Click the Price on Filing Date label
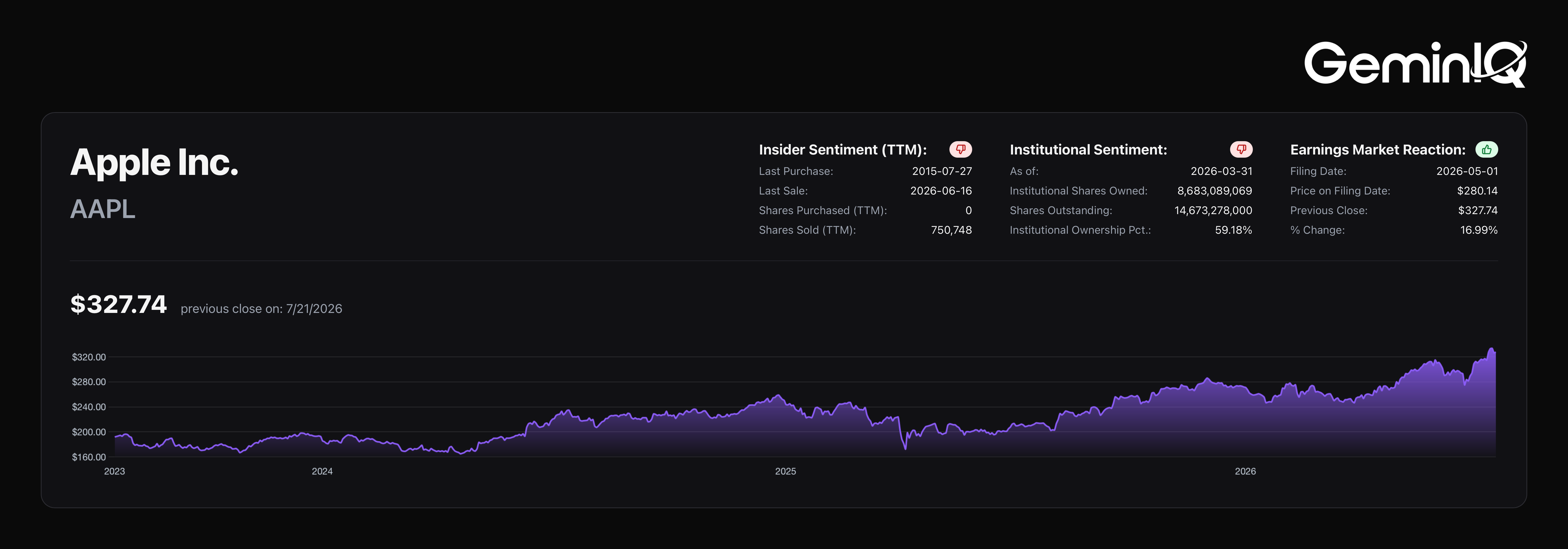 point(1340,191)
